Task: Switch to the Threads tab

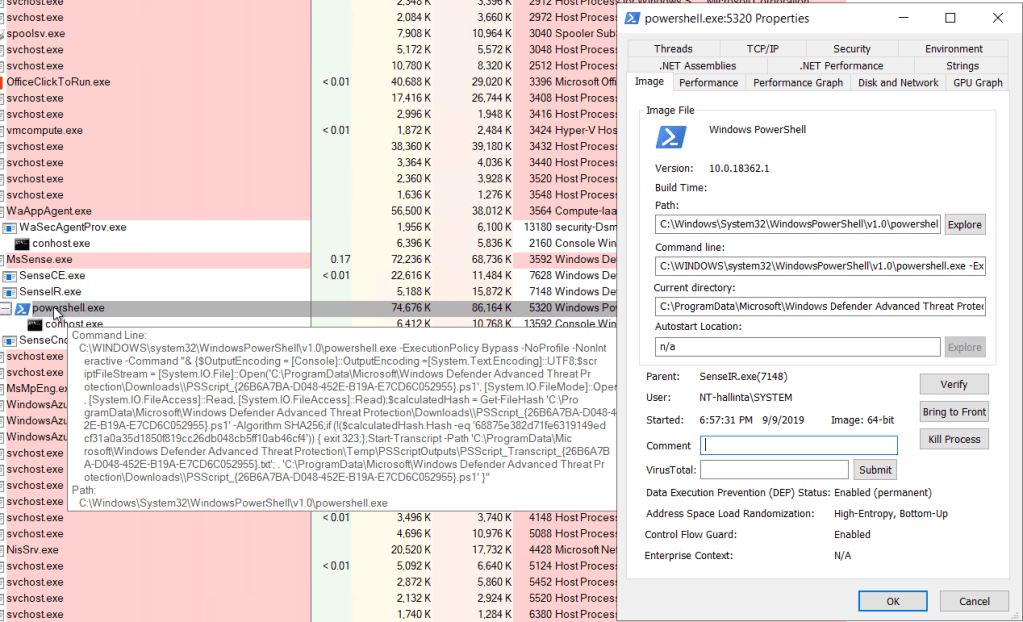Action: pyautogui.click(x=673, y=49)
